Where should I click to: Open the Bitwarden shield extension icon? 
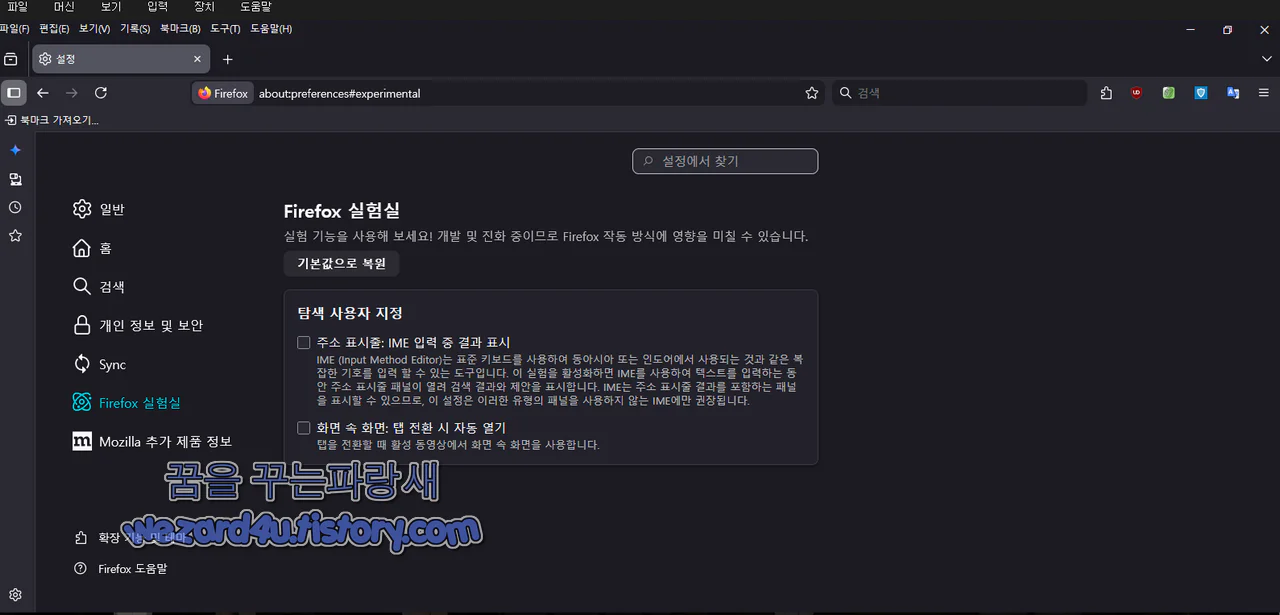pos(1201,93)
